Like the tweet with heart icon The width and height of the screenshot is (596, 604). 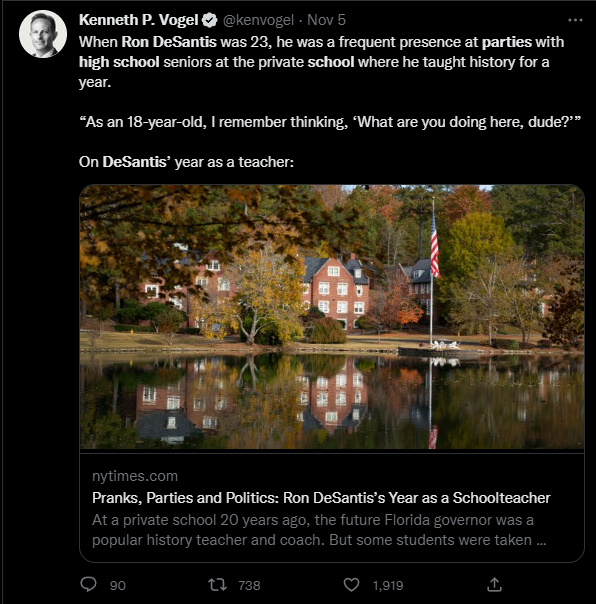click(351, 584)
